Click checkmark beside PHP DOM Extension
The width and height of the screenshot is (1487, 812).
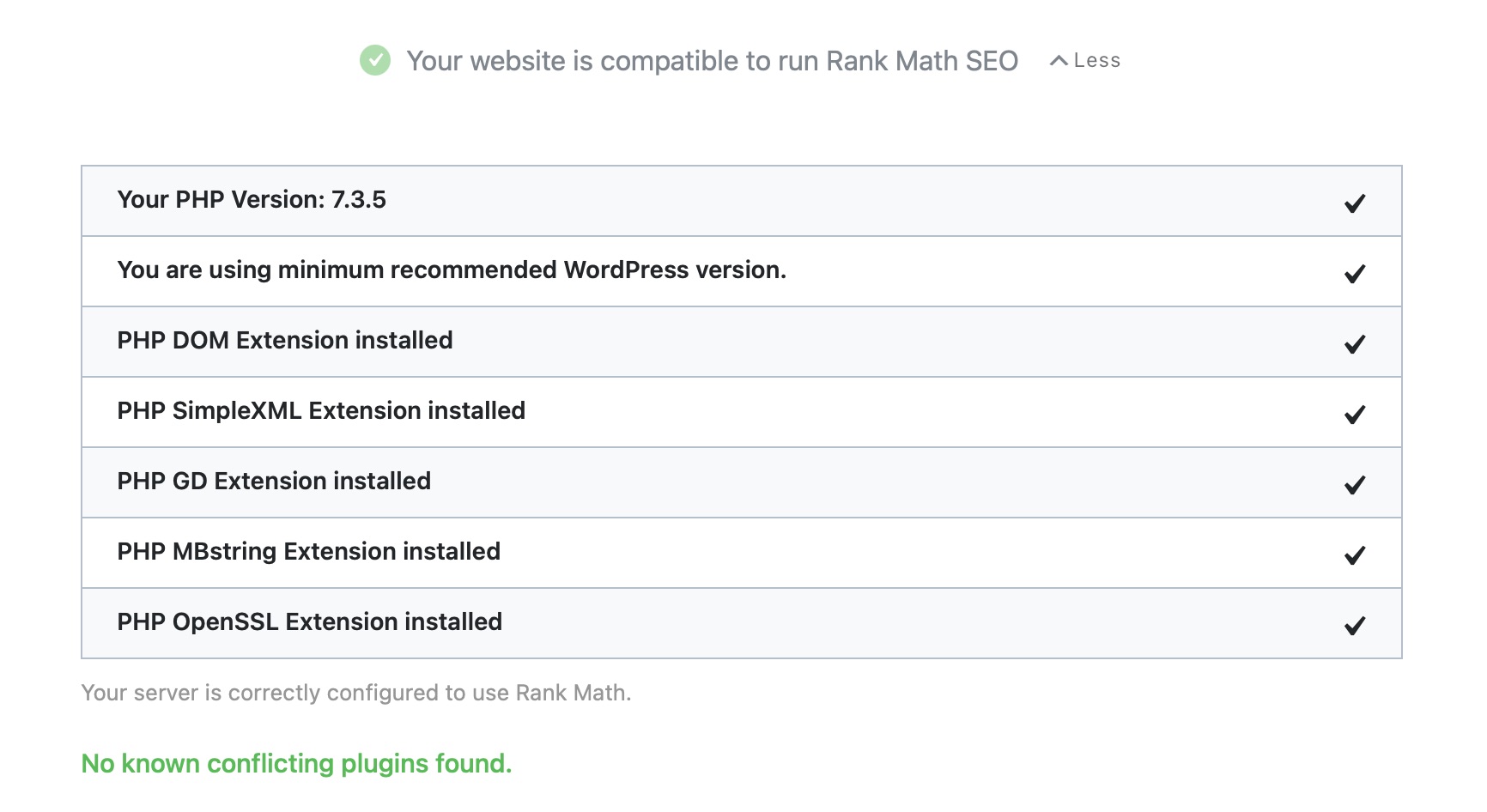coord(1355,344)
